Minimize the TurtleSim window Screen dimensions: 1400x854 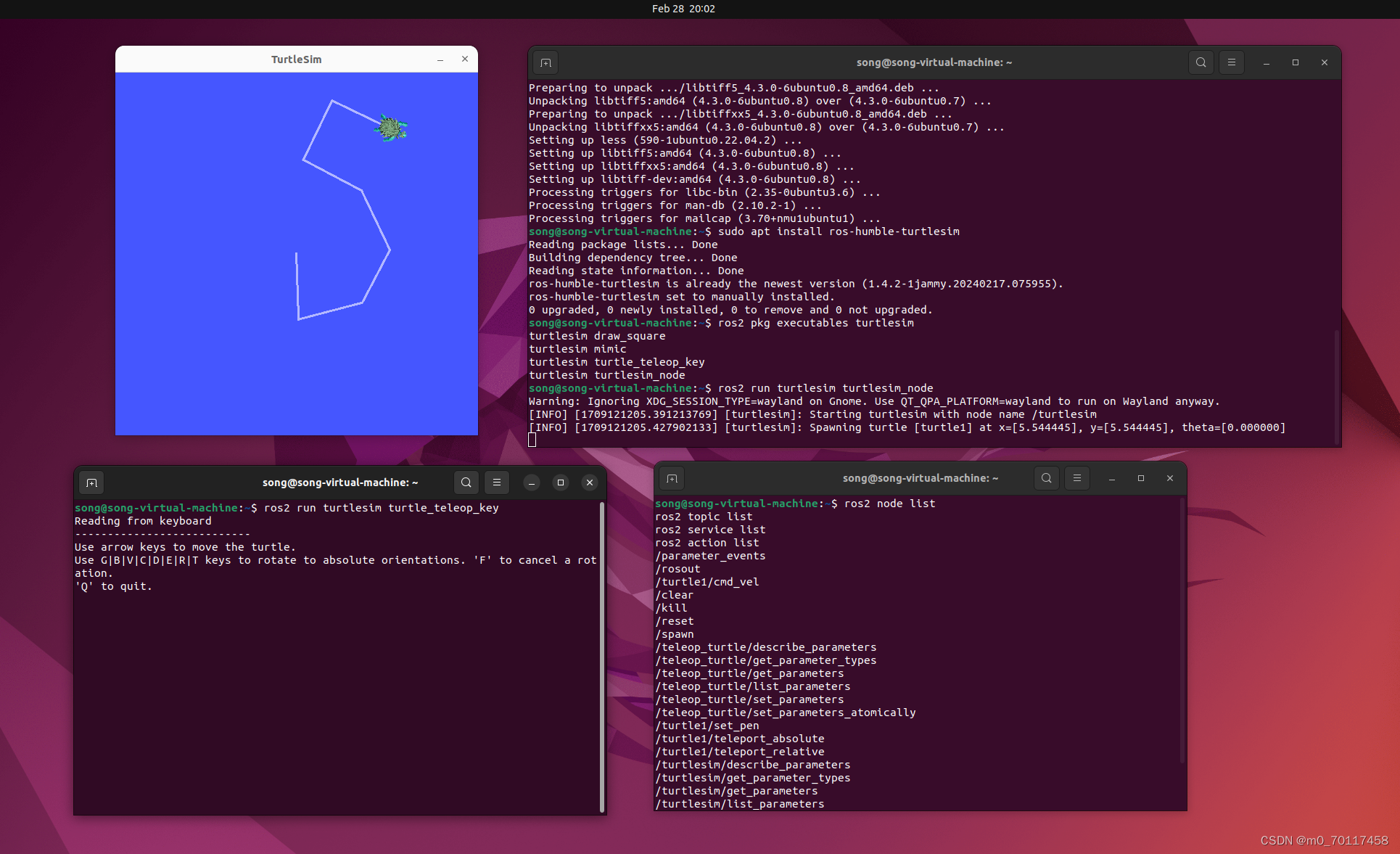[440, 59]
